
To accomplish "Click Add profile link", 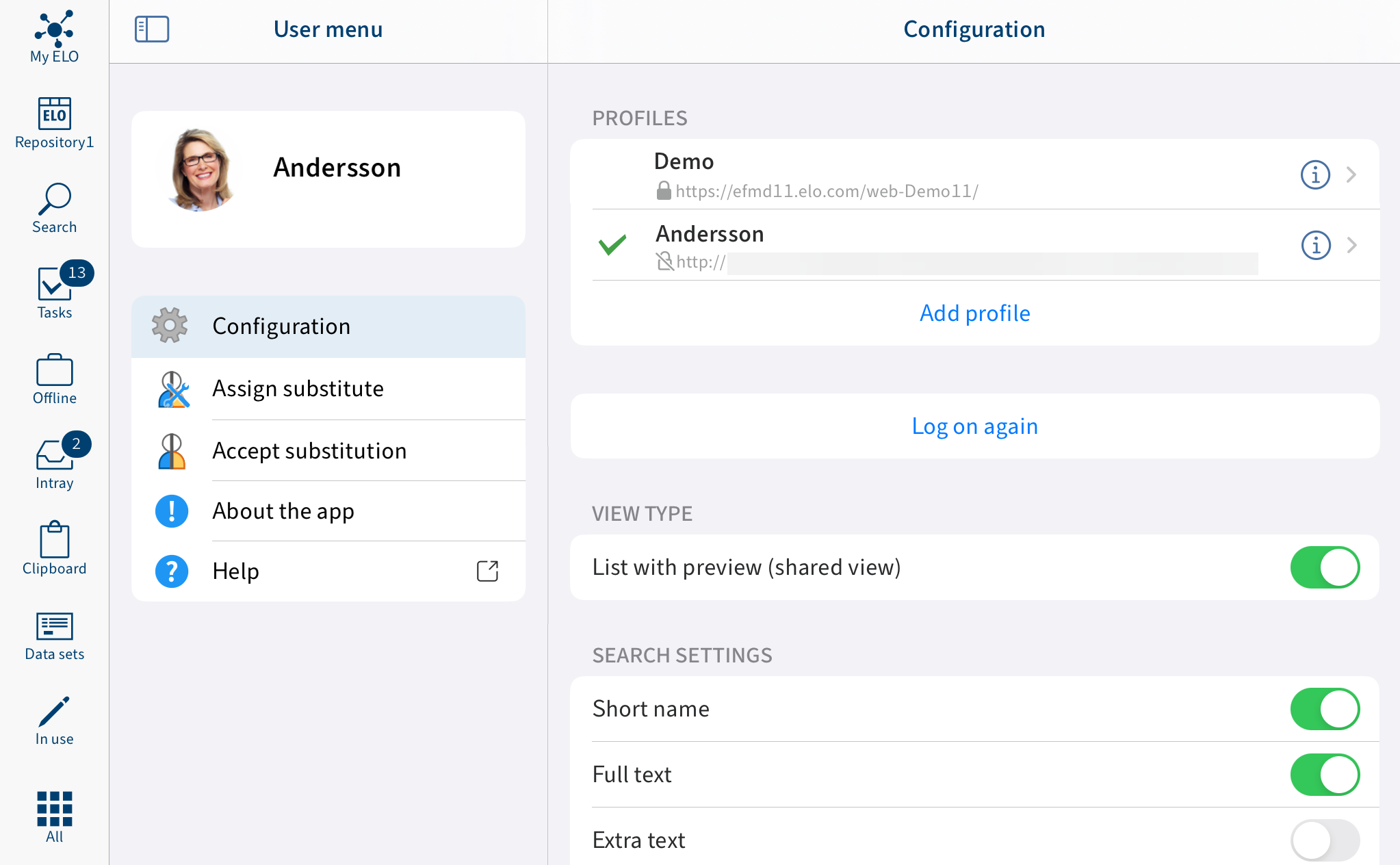I will tap(974, 313).
